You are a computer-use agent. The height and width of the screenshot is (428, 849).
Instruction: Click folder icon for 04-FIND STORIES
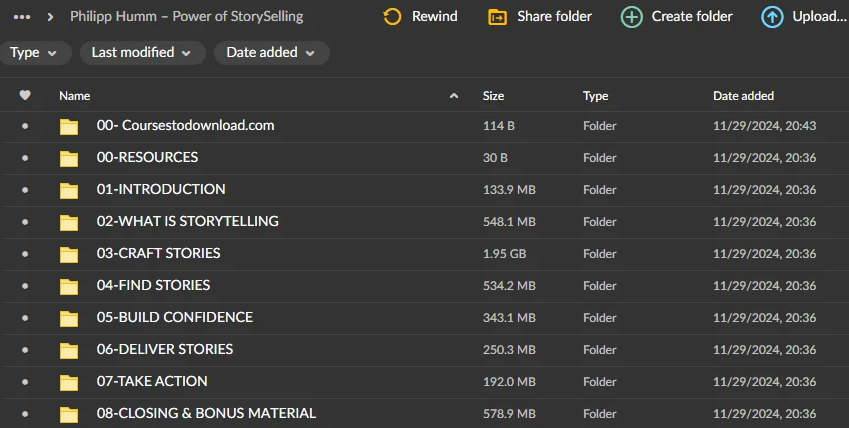coord(69,286)
